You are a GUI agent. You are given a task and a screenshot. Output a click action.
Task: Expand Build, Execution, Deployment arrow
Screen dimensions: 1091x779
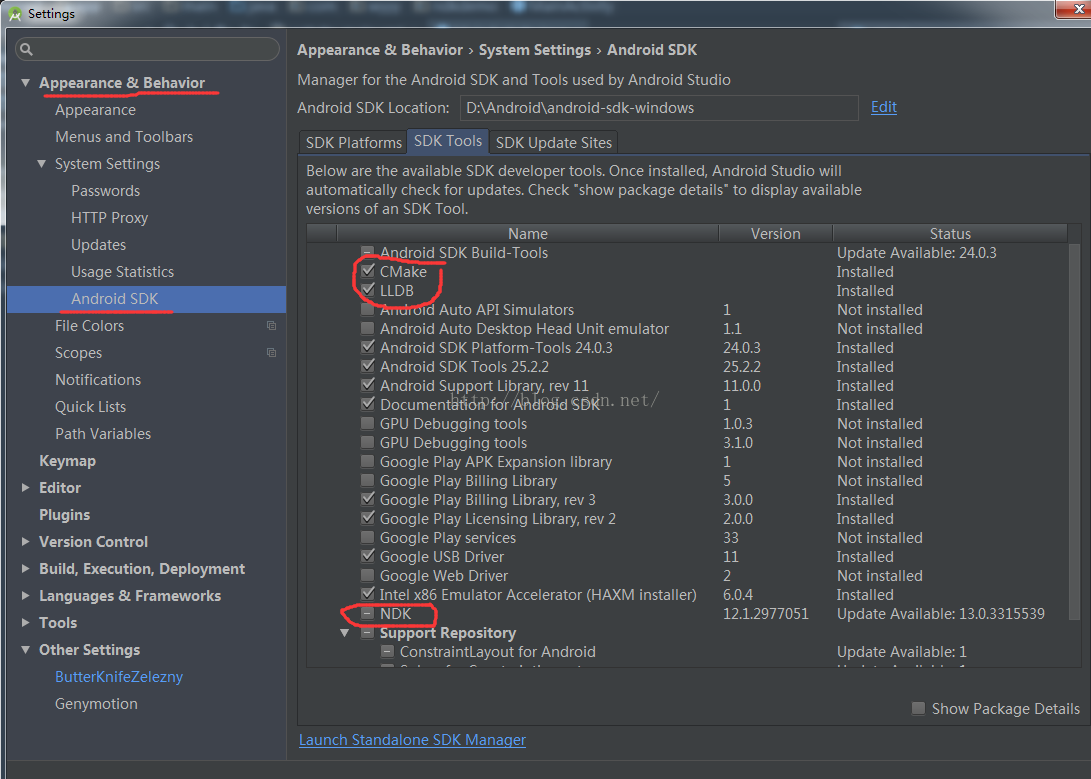coord(26,568)
